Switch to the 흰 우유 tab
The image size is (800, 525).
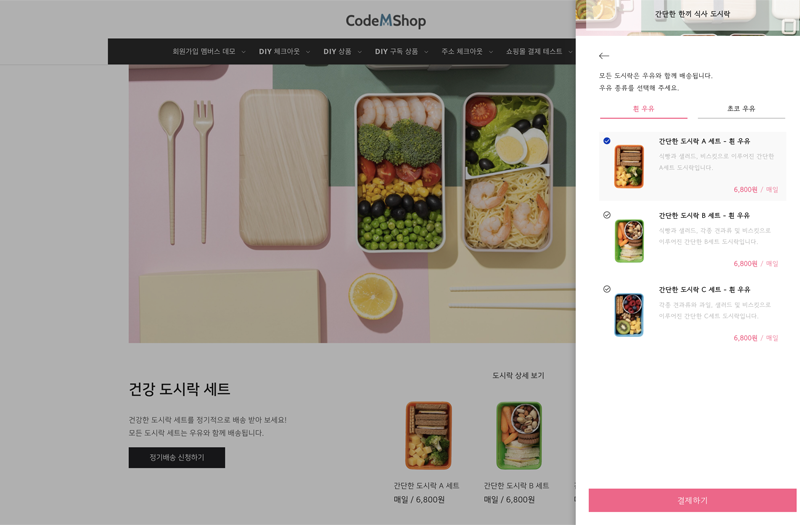643,109
